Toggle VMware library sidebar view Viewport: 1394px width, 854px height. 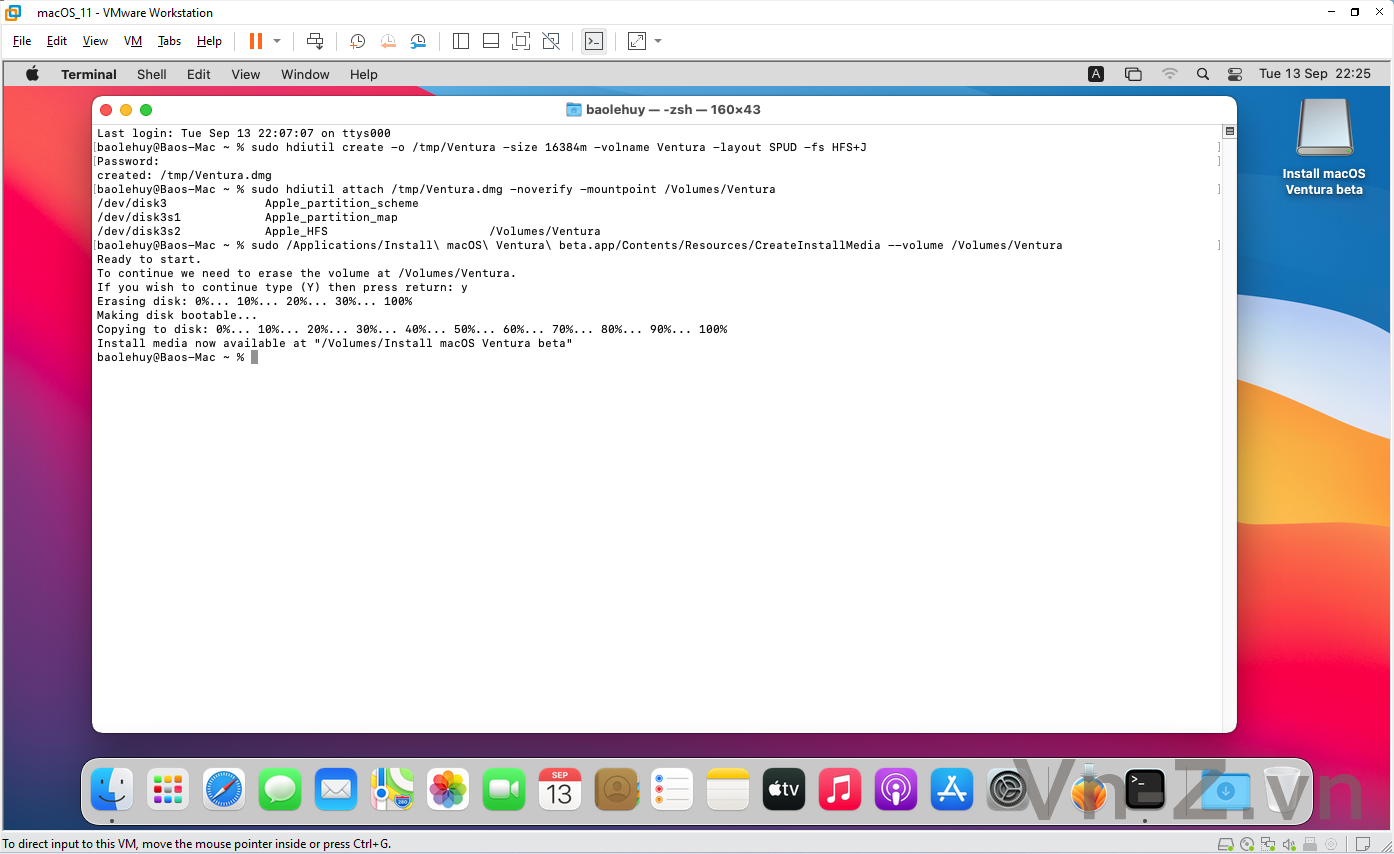[x=461, y=41]
